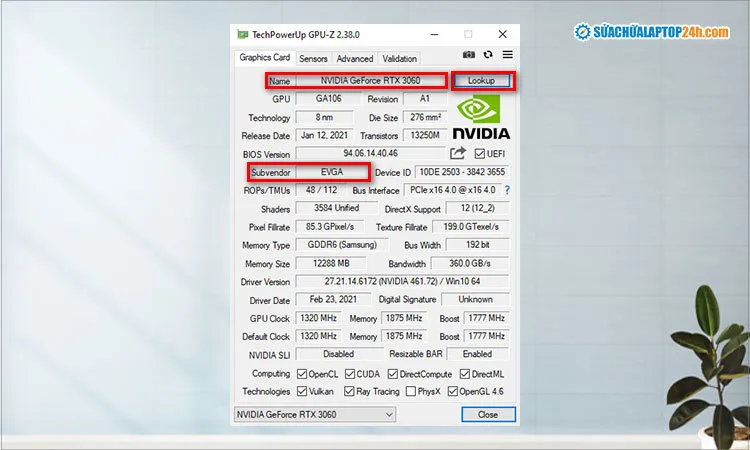Toggle the OpenCL checkbox
Viewport: 750px width, 450px height.
click(x=301, y=373)
